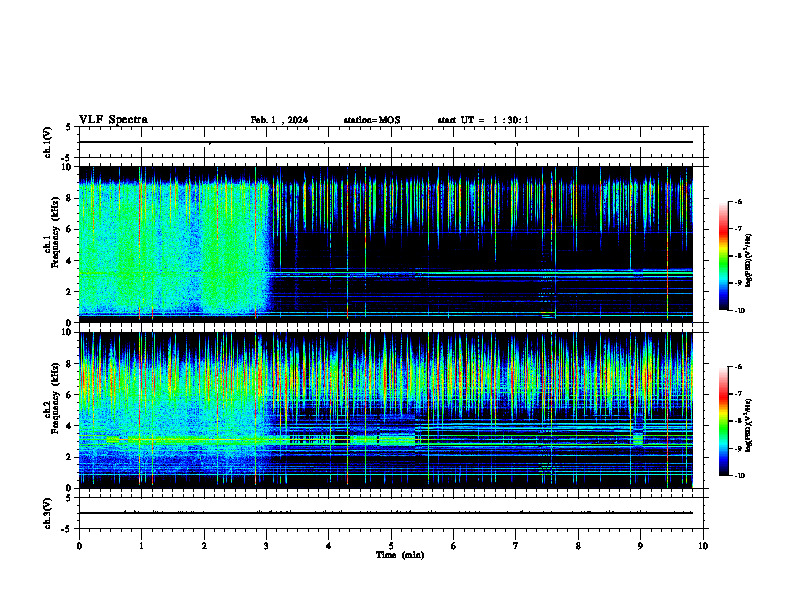Click the time axis tick label "3"
The image size is (792, 612).
(x=266, y=546)
